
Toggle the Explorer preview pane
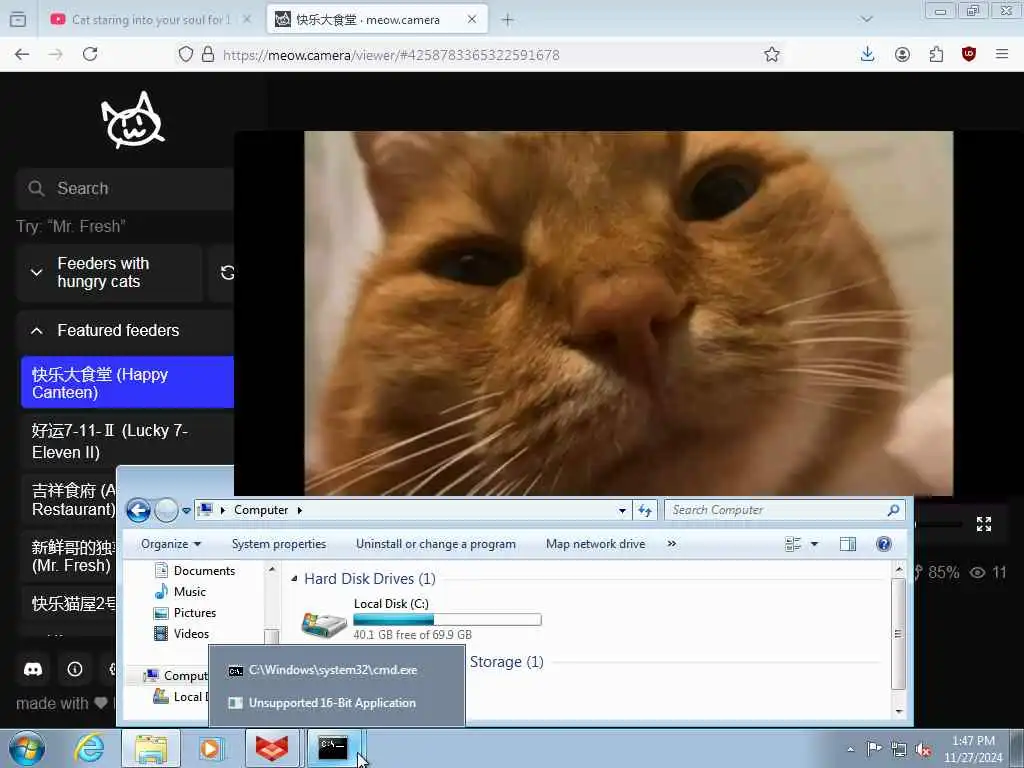point(848,544)
